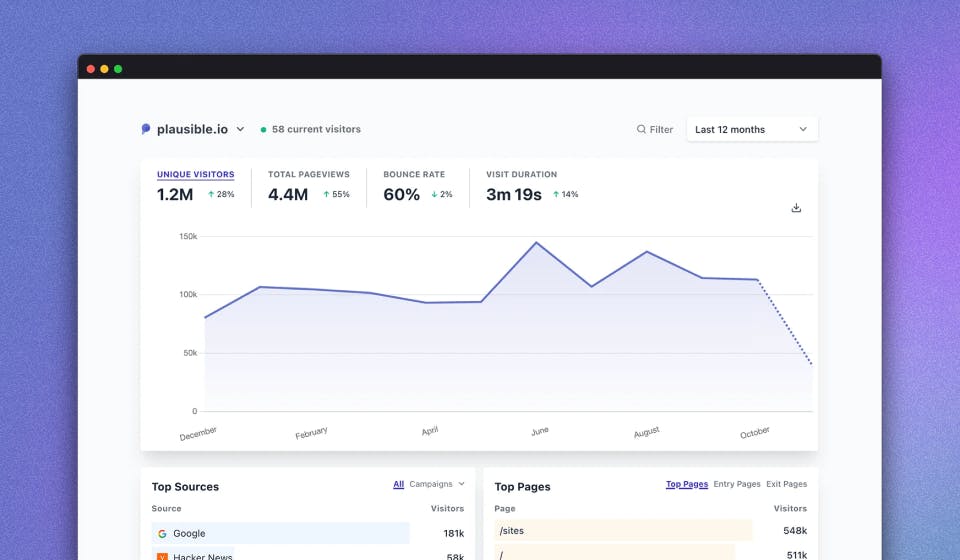Click the June peak on the graph
Screen dimensions: 960x560
click(537, 243)
